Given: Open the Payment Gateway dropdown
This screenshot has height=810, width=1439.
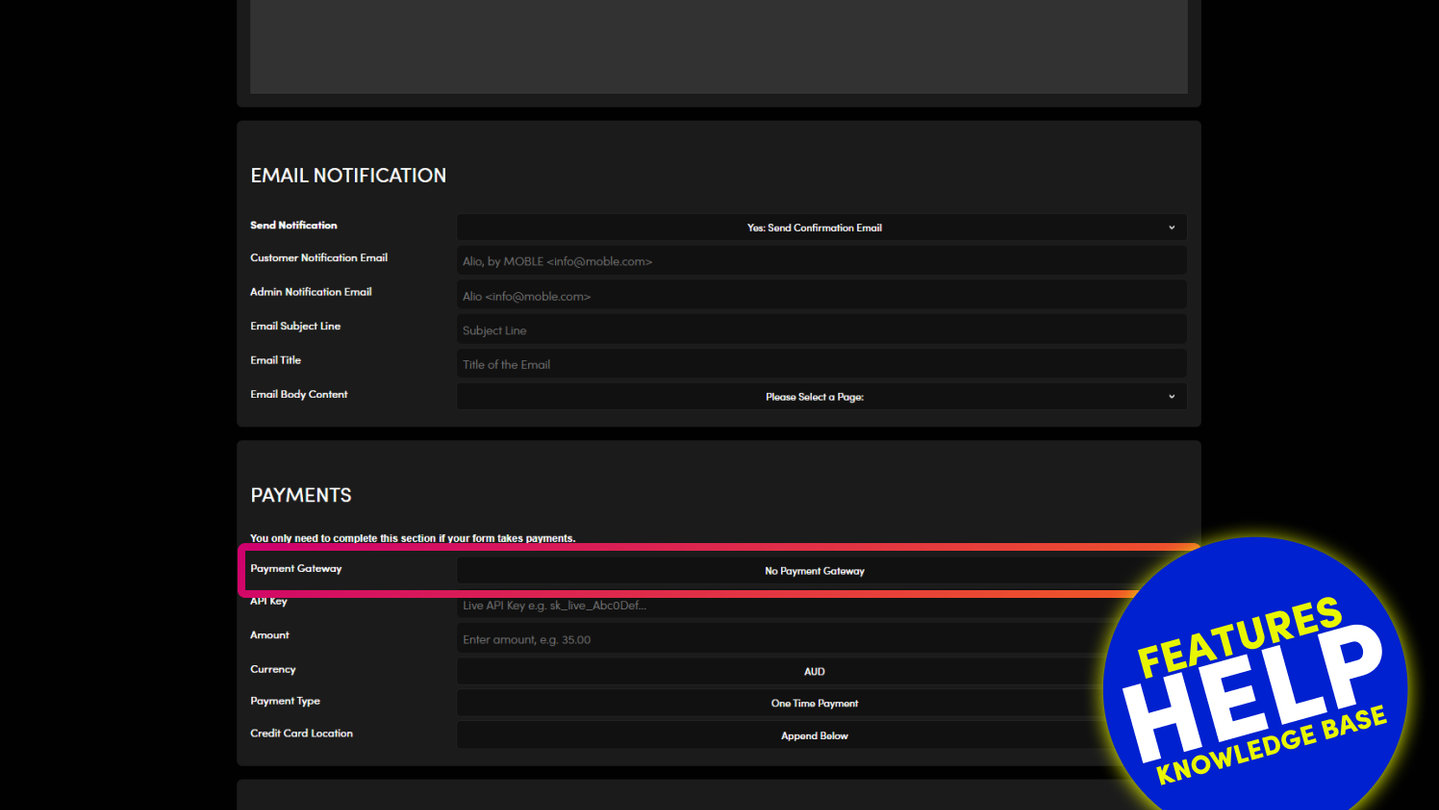Looking at the screenshot, I should coord(813,571).
